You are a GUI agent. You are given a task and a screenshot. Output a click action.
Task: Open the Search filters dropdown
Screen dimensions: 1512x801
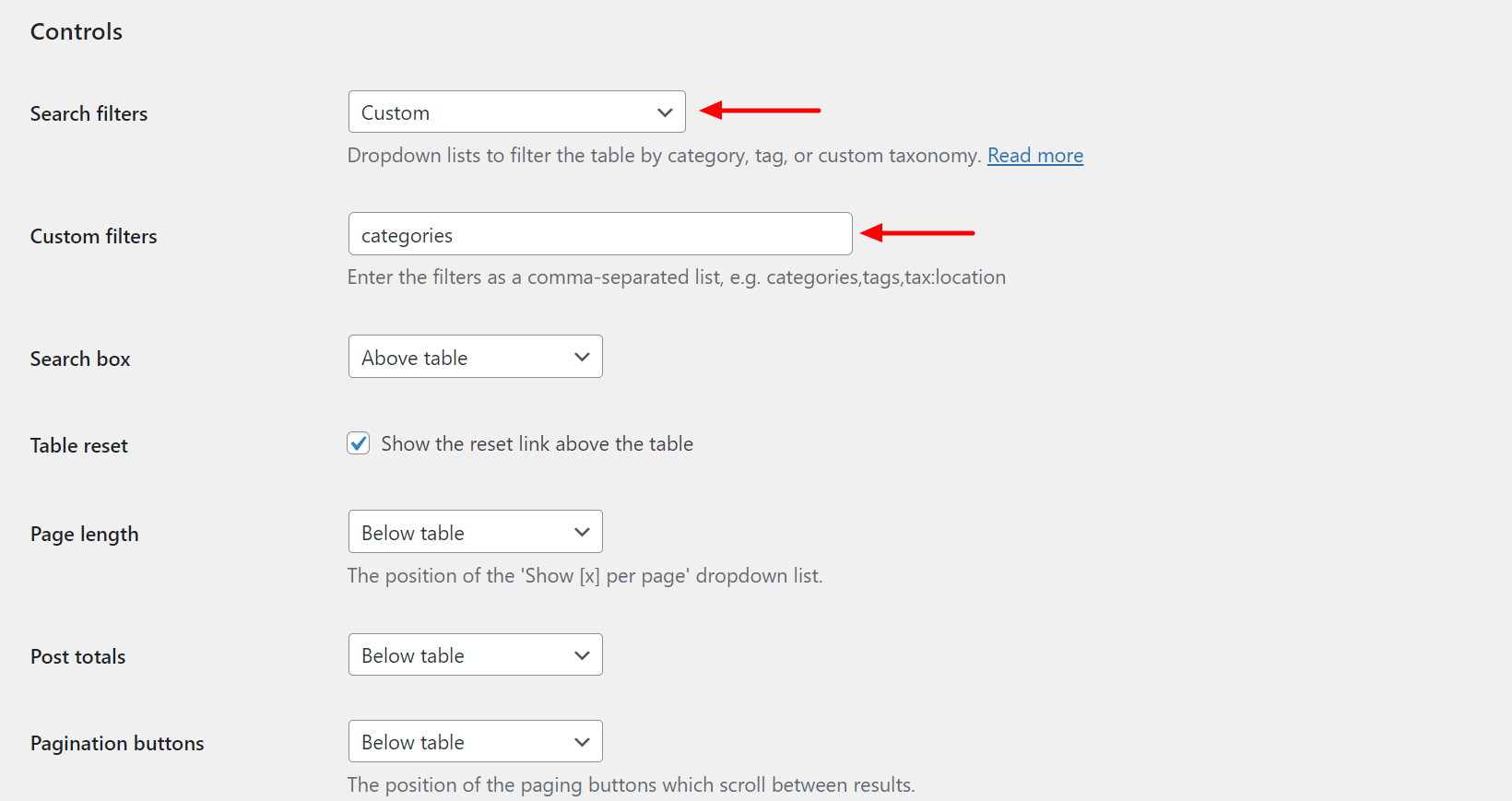tap(516, 112)
